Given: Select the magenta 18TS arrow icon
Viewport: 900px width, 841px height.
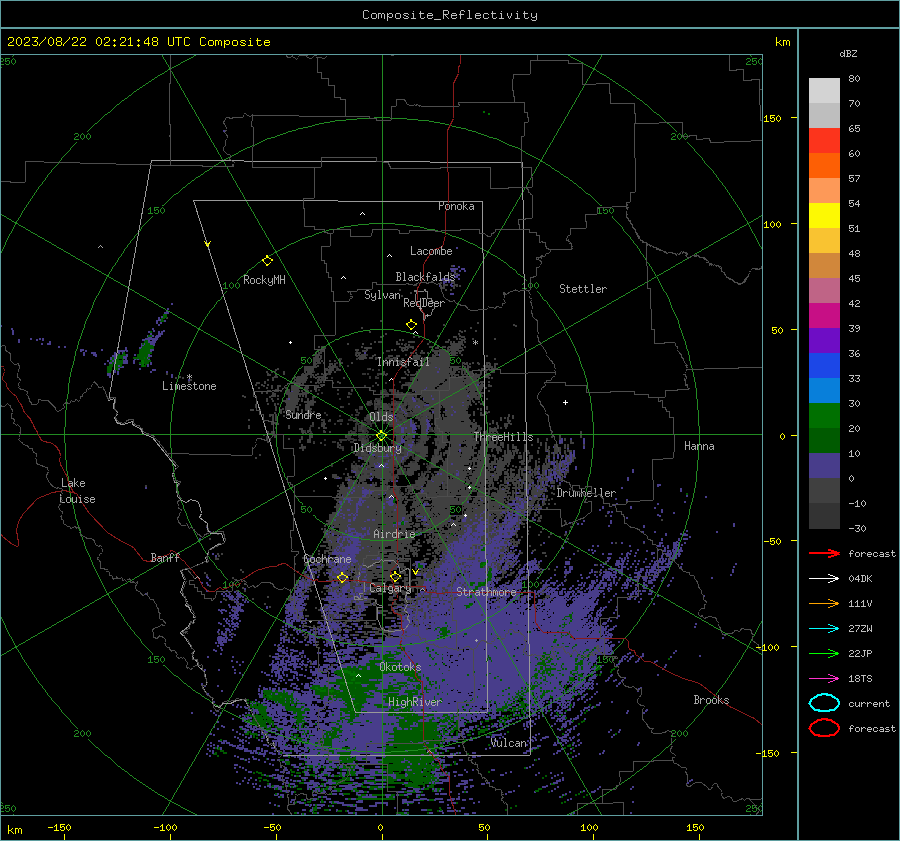Looking at the screenshot, I should coord(824,679).
